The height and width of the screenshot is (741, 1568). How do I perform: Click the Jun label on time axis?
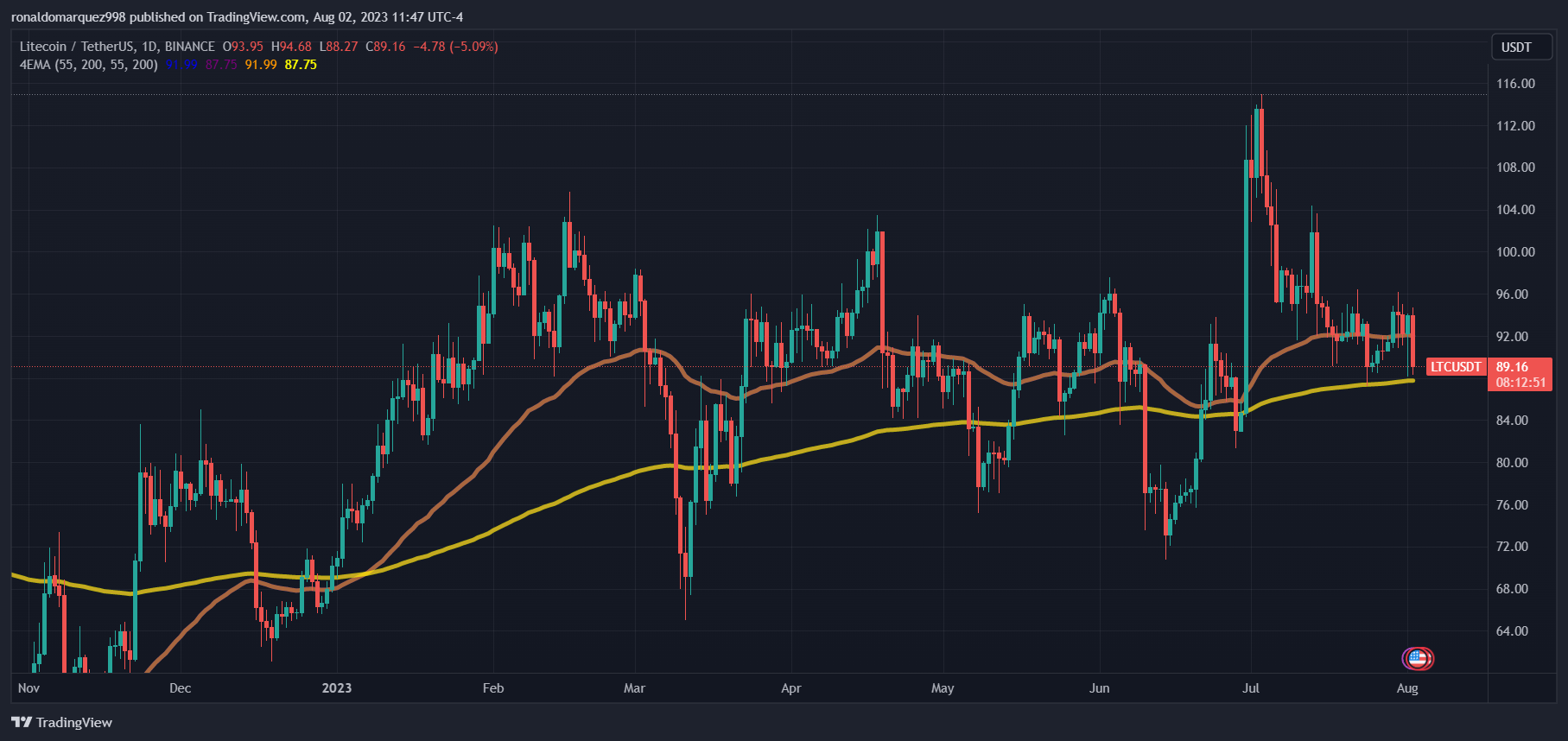tap(1099, 688)
